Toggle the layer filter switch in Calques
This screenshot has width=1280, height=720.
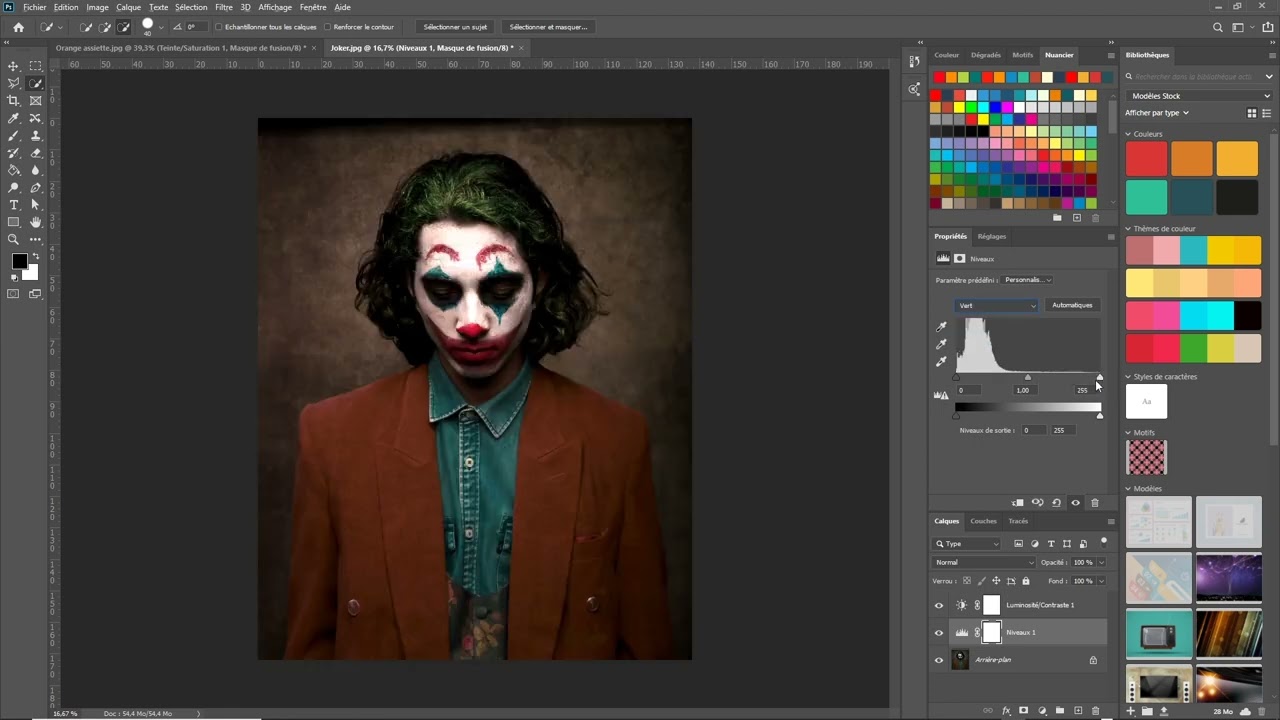1104,542
